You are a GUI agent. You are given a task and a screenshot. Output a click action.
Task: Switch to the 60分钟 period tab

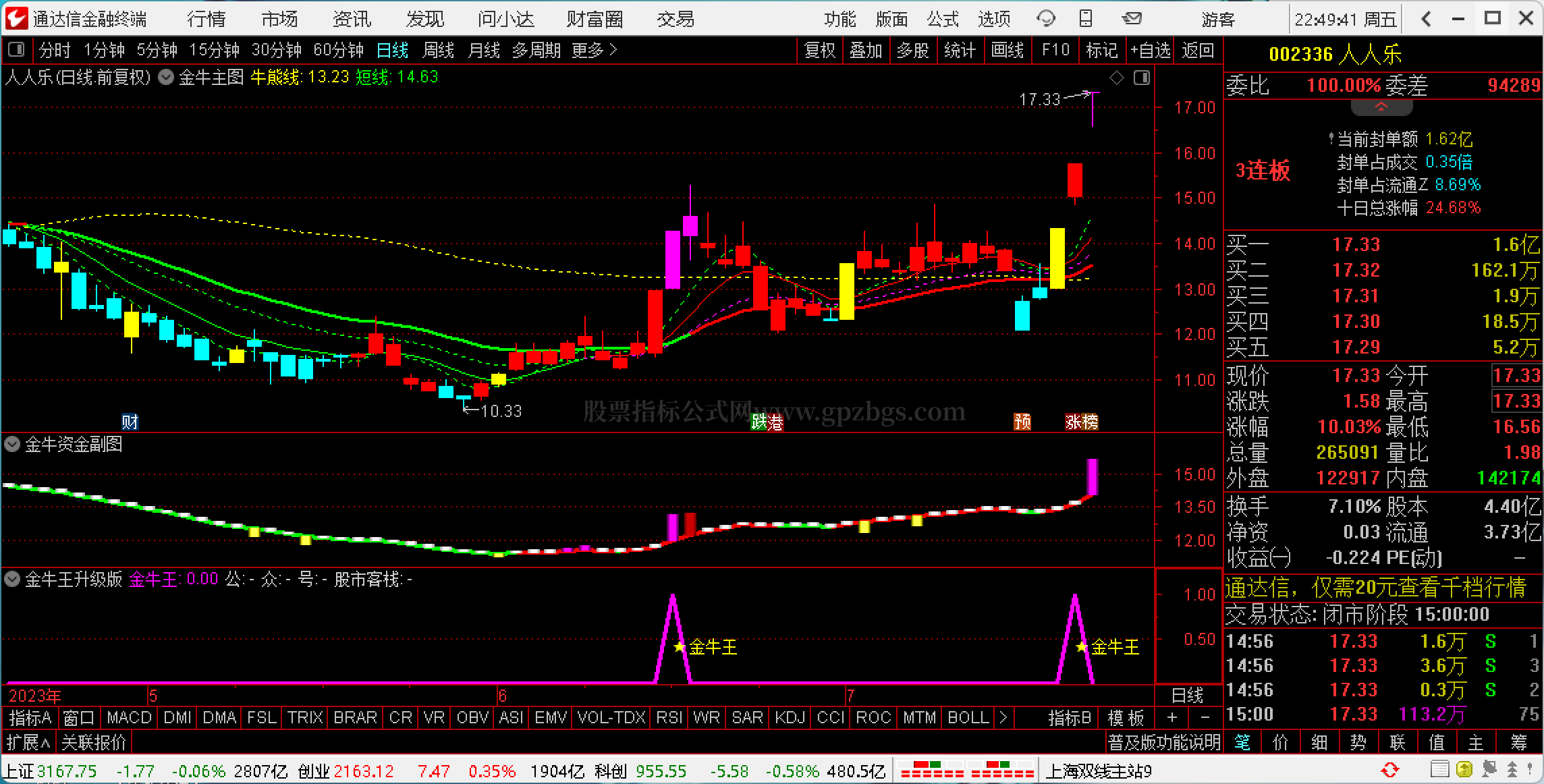point(338,50)
